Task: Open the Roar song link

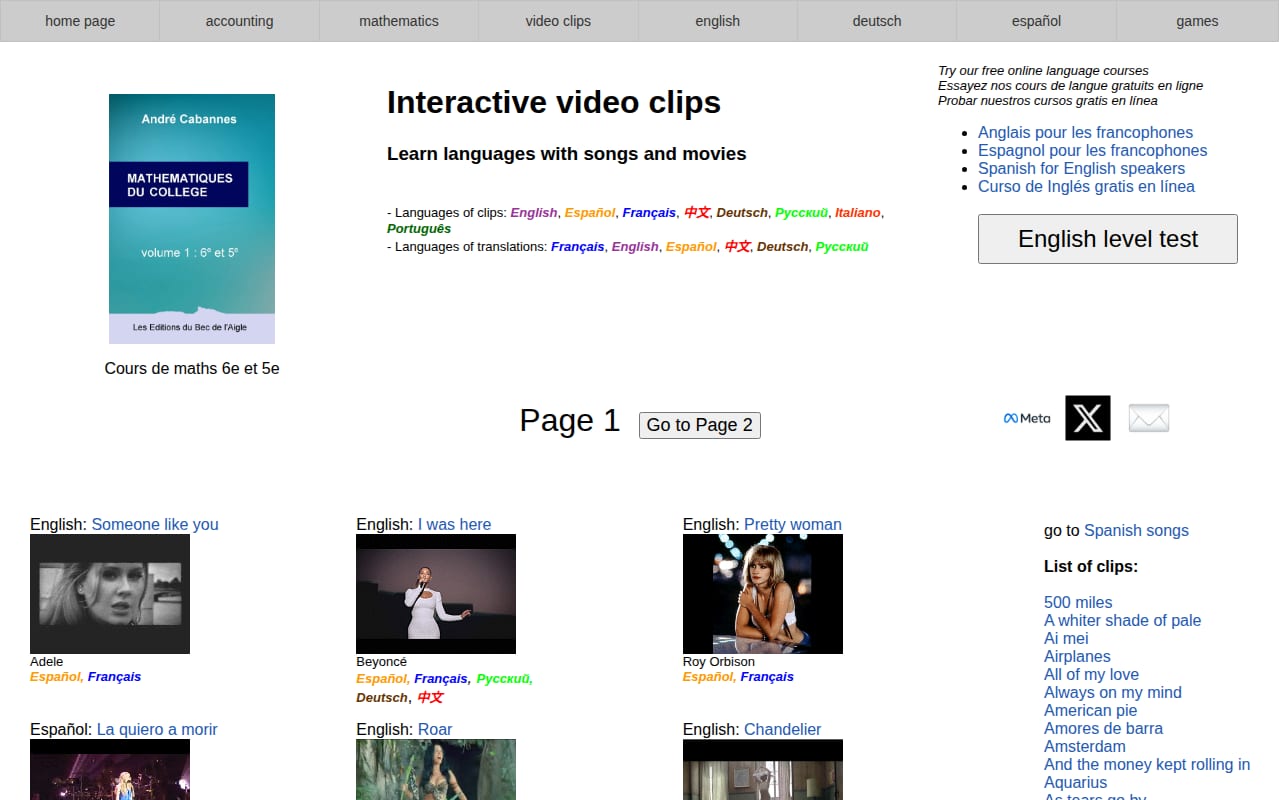Action: tap(435, 729)
